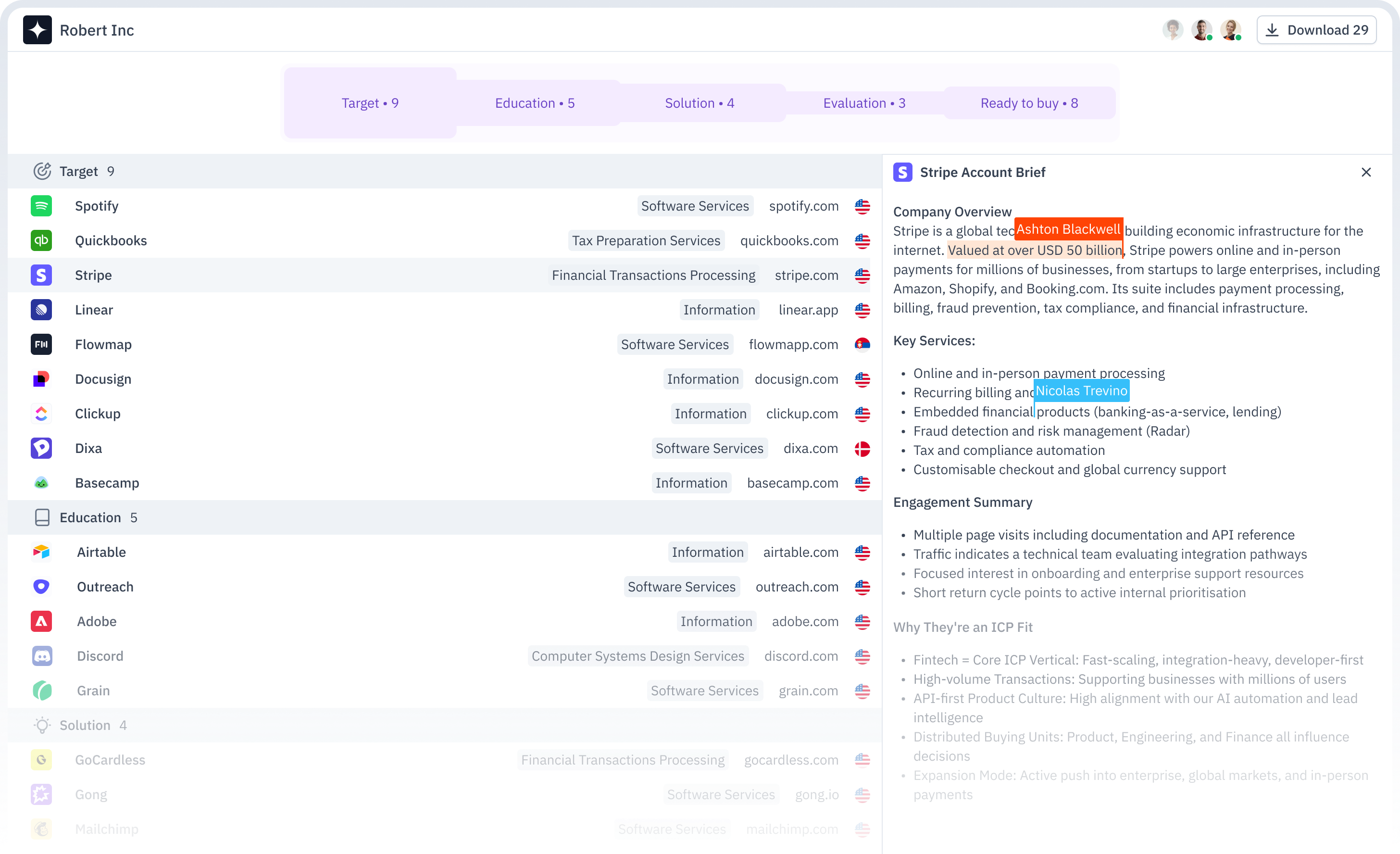1400x854 pixels.
Task: Click highlighted text 'Valued at over USD 50 billion'
Action: coord(1035,250)
